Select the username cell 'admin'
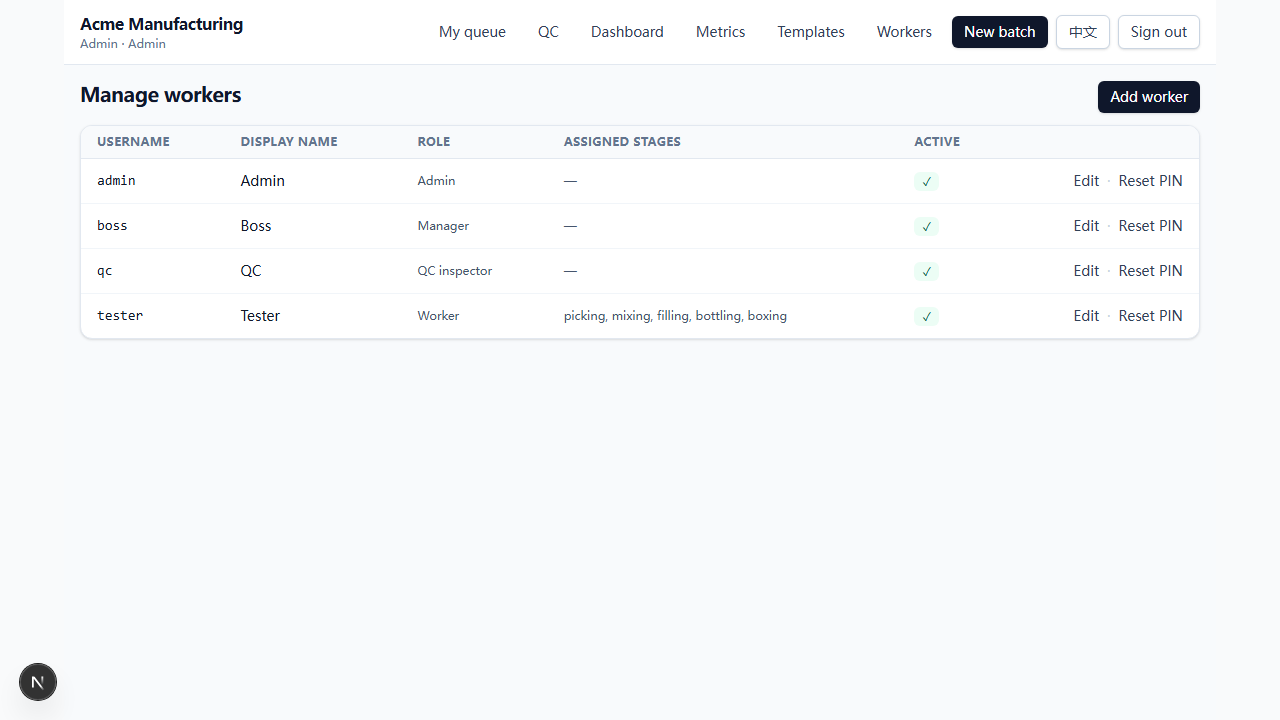 point(116,181)
